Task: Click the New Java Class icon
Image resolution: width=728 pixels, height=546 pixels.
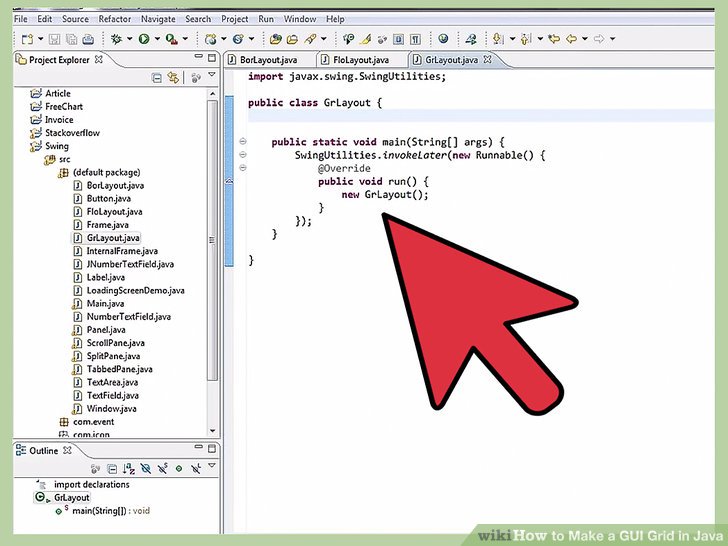Action: point(238,39)
